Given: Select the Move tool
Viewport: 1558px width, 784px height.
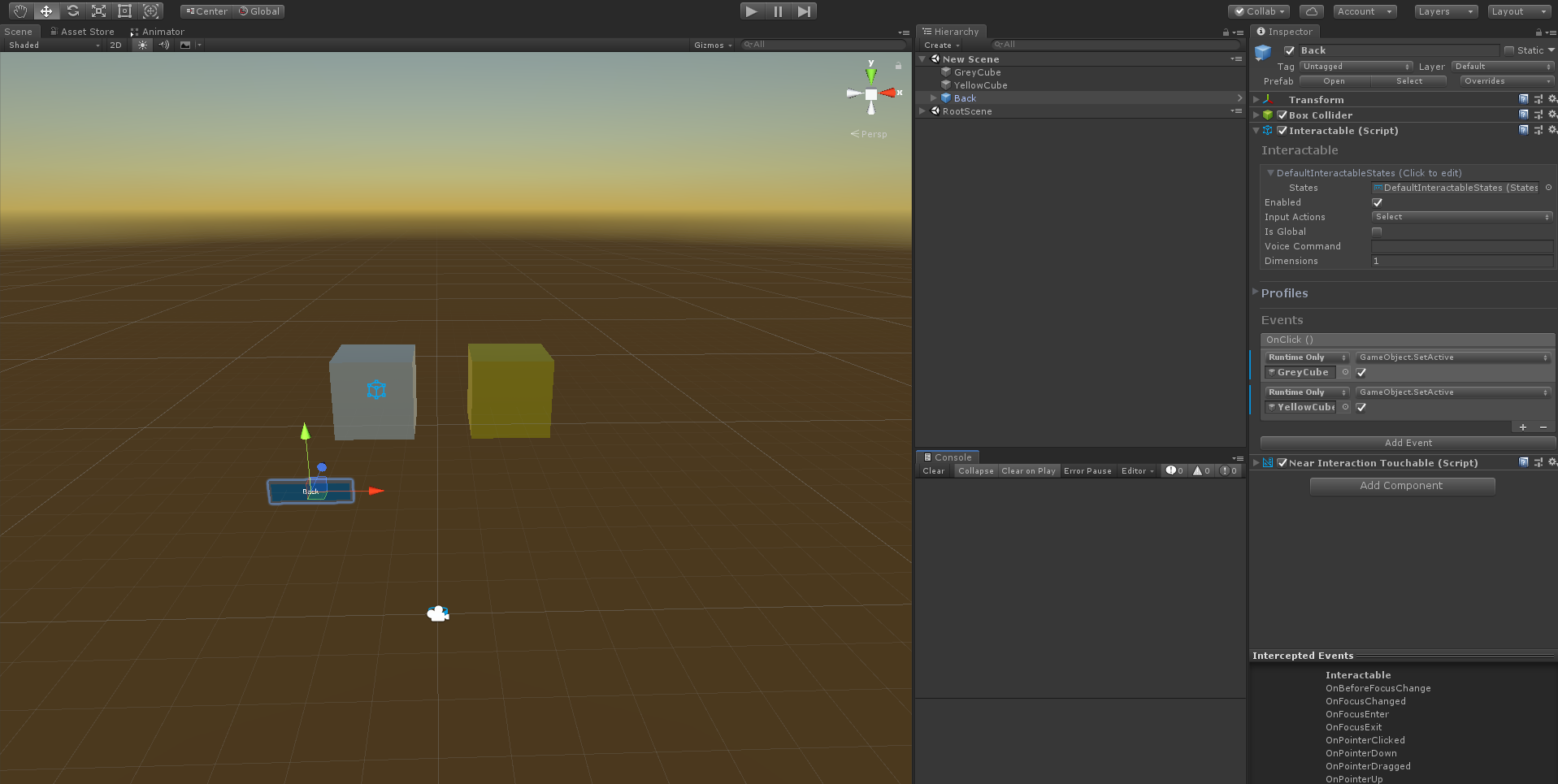Looking at the screenshot, I should click(46, 11).
